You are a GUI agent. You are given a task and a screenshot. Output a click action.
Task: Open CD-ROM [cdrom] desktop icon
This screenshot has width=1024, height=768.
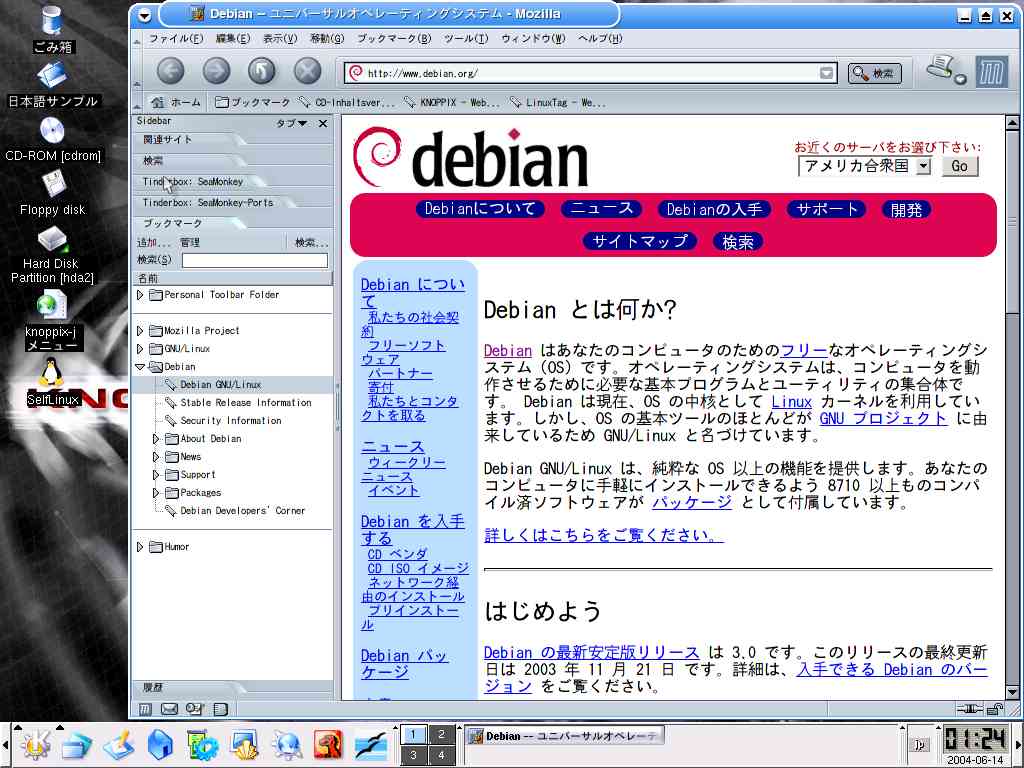point(52,132)
